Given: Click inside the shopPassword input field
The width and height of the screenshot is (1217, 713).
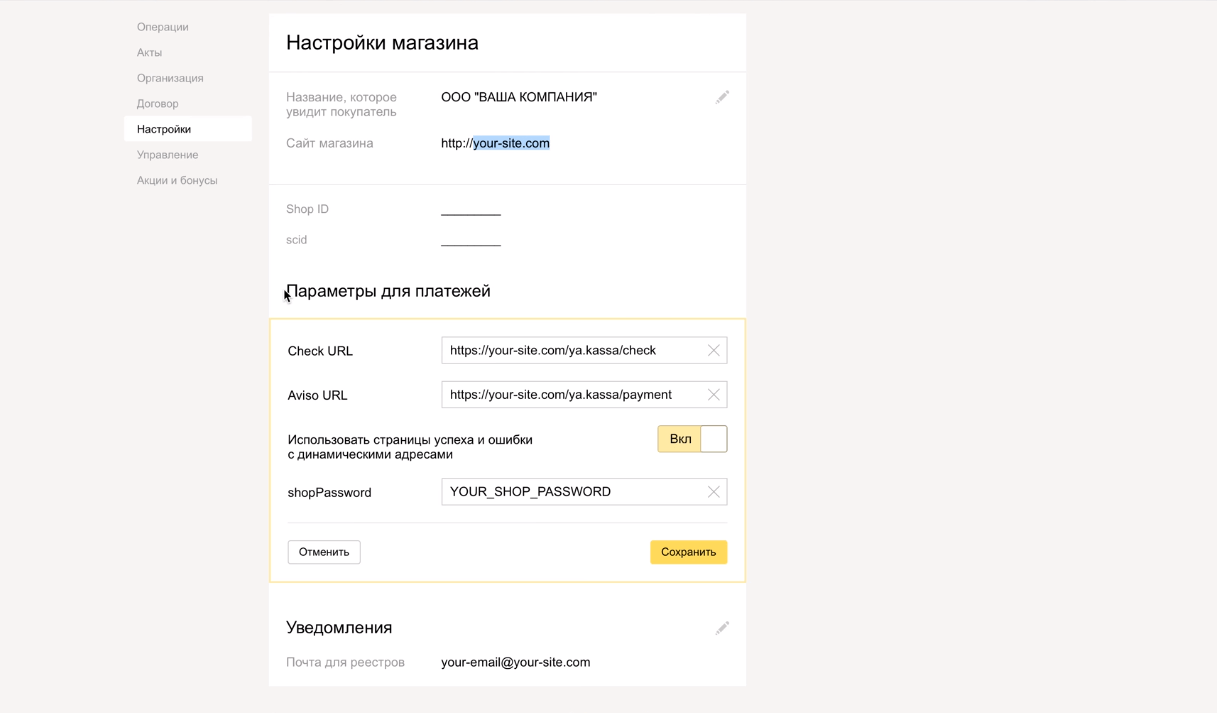Looking at the screenshot, I should (x=570, y=492).
